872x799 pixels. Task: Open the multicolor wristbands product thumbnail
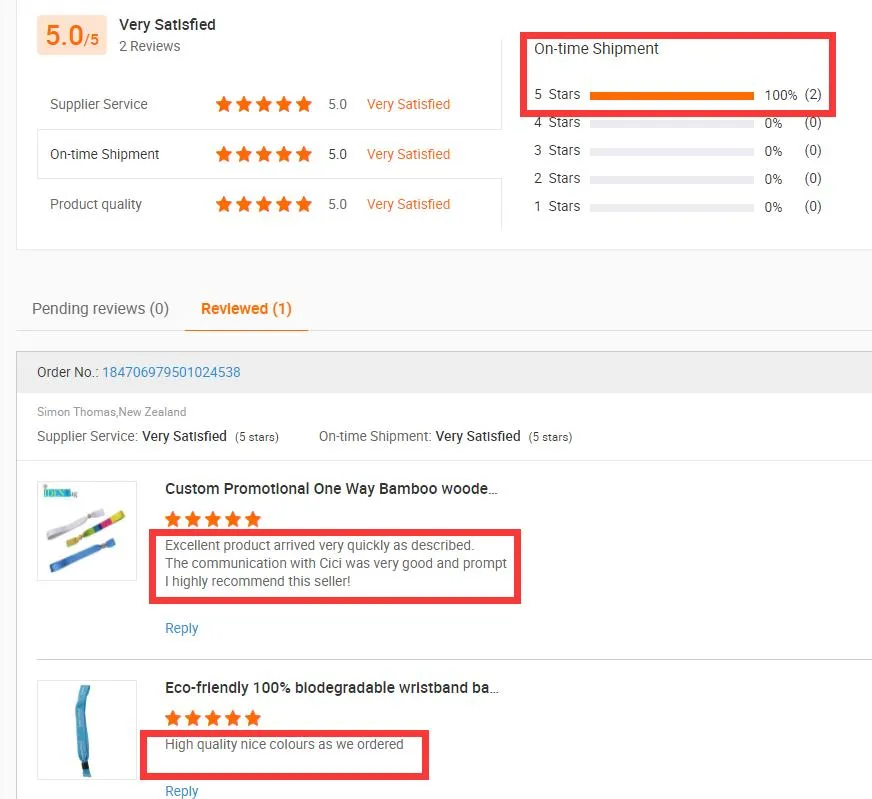click(87, 531)
